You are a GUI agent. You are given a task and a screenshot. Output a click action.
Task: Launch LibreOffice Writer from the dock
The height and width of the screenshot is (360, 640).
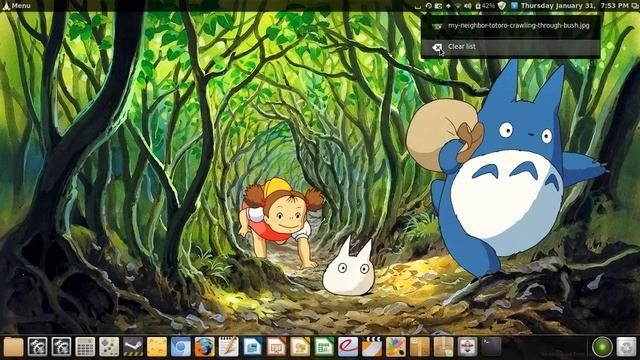252,347
